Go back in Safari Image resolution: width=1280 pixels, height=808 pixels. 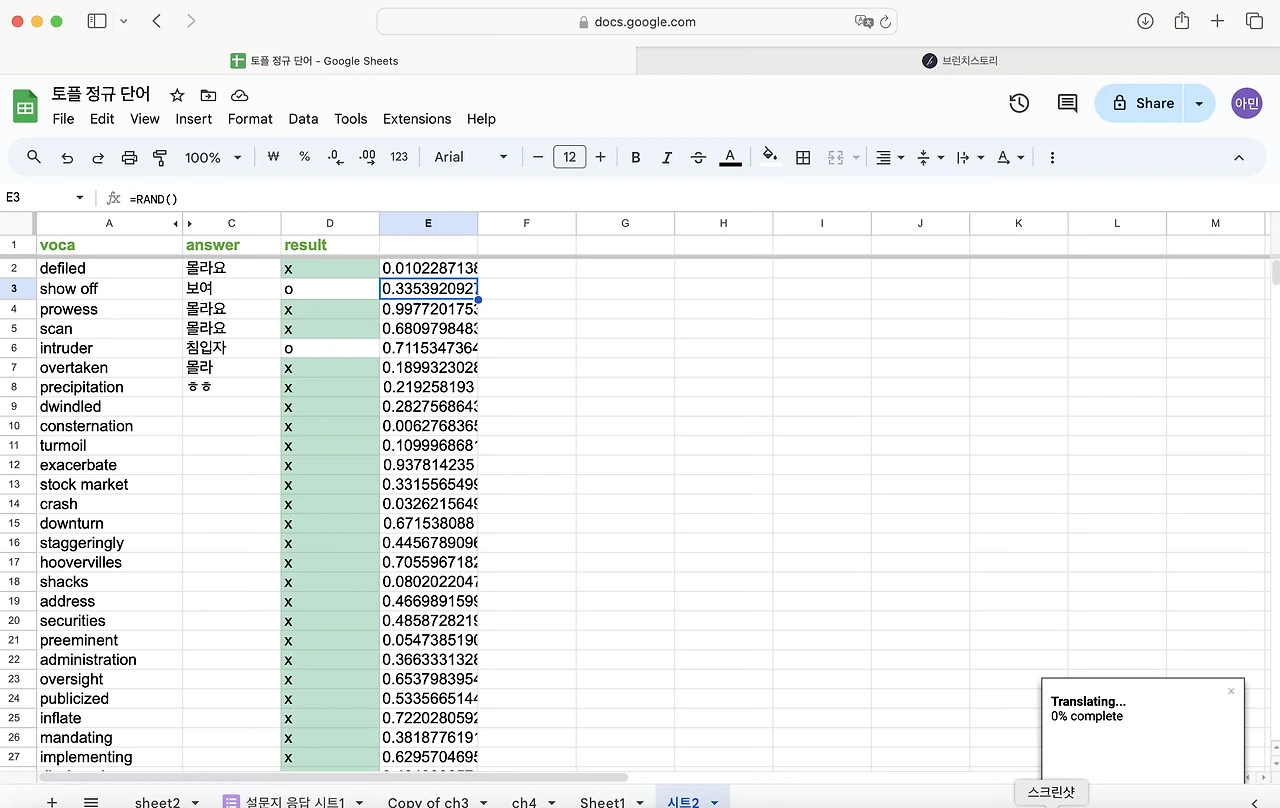[x=157, y=21]
